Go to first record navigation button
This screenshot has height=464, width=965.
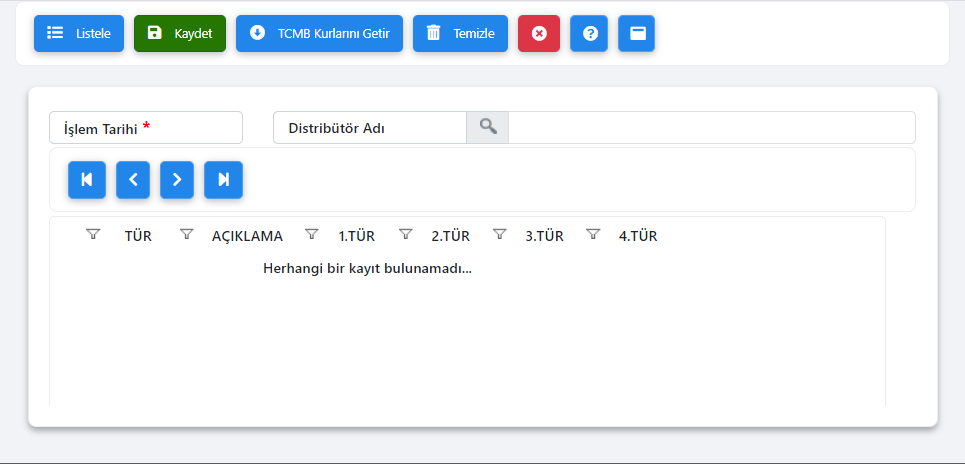87,180
